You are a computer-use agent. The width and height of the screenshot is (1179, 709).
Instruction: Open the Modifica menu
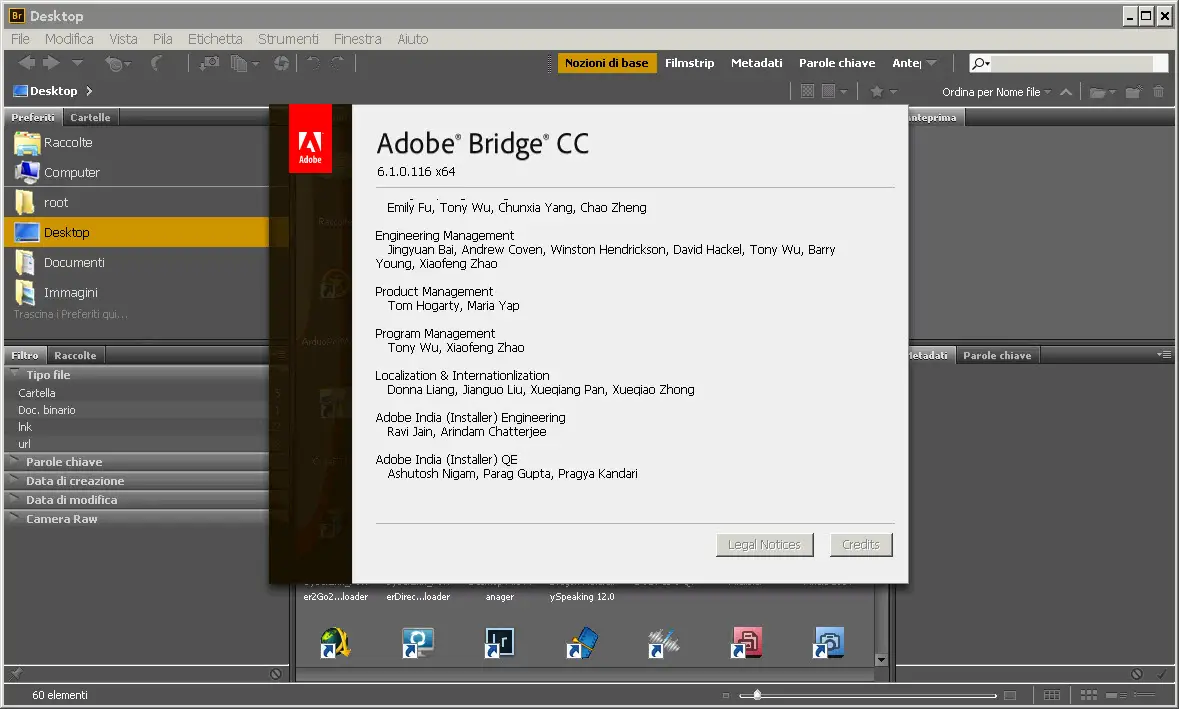pyautogui.click(x=69, y=39)
